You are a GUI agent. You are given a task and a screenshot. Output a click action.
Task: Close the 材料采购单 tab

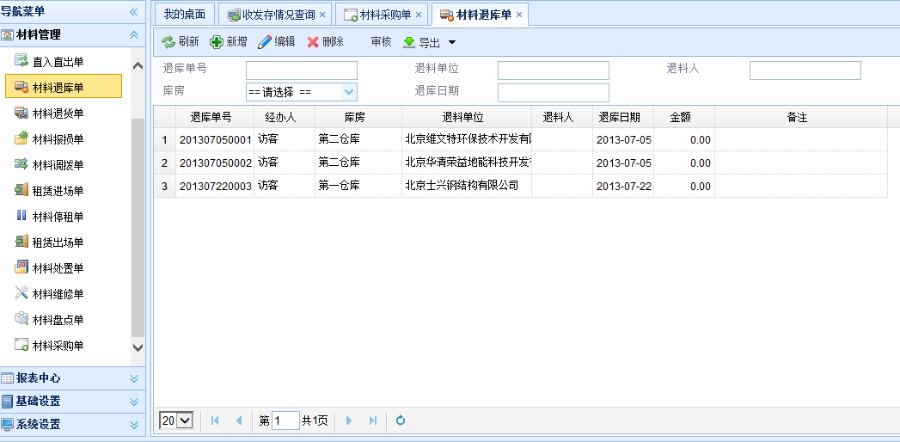coord(418,15)
